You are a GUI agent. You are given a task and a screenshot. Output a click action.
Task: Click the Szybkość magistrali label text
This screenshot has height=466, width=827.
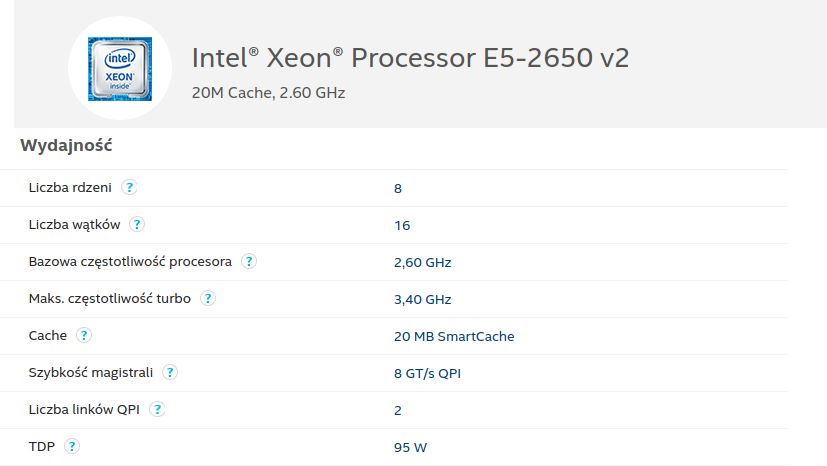91,372
